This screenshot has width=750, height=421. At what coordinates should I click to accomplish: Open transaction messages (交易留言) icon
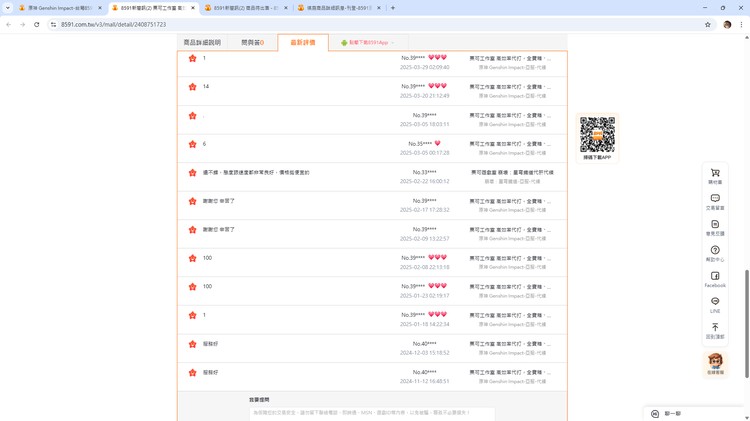tap(715, 201)
